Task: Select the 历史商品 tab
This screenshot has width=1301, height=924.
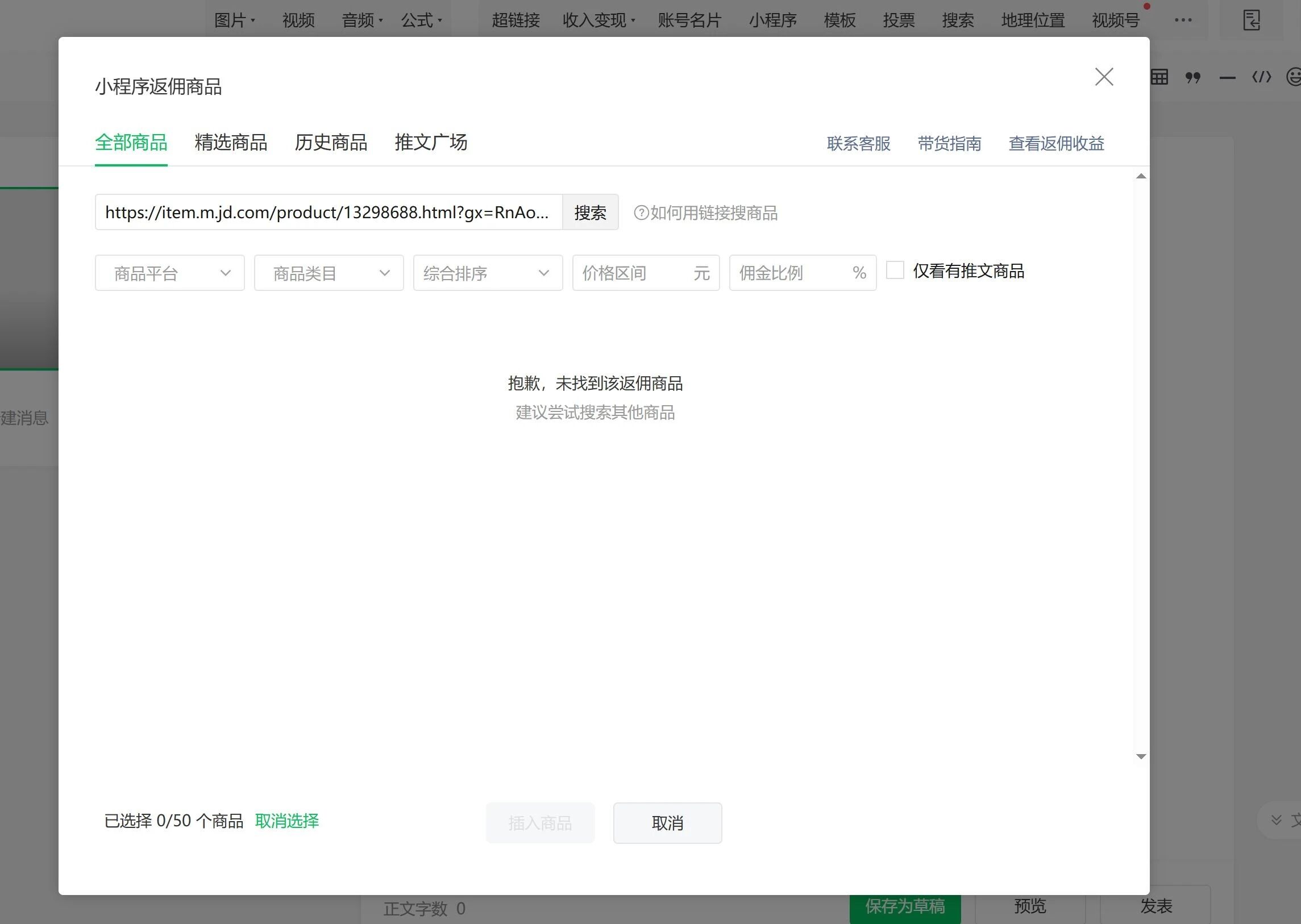Action: click(331, 142)
